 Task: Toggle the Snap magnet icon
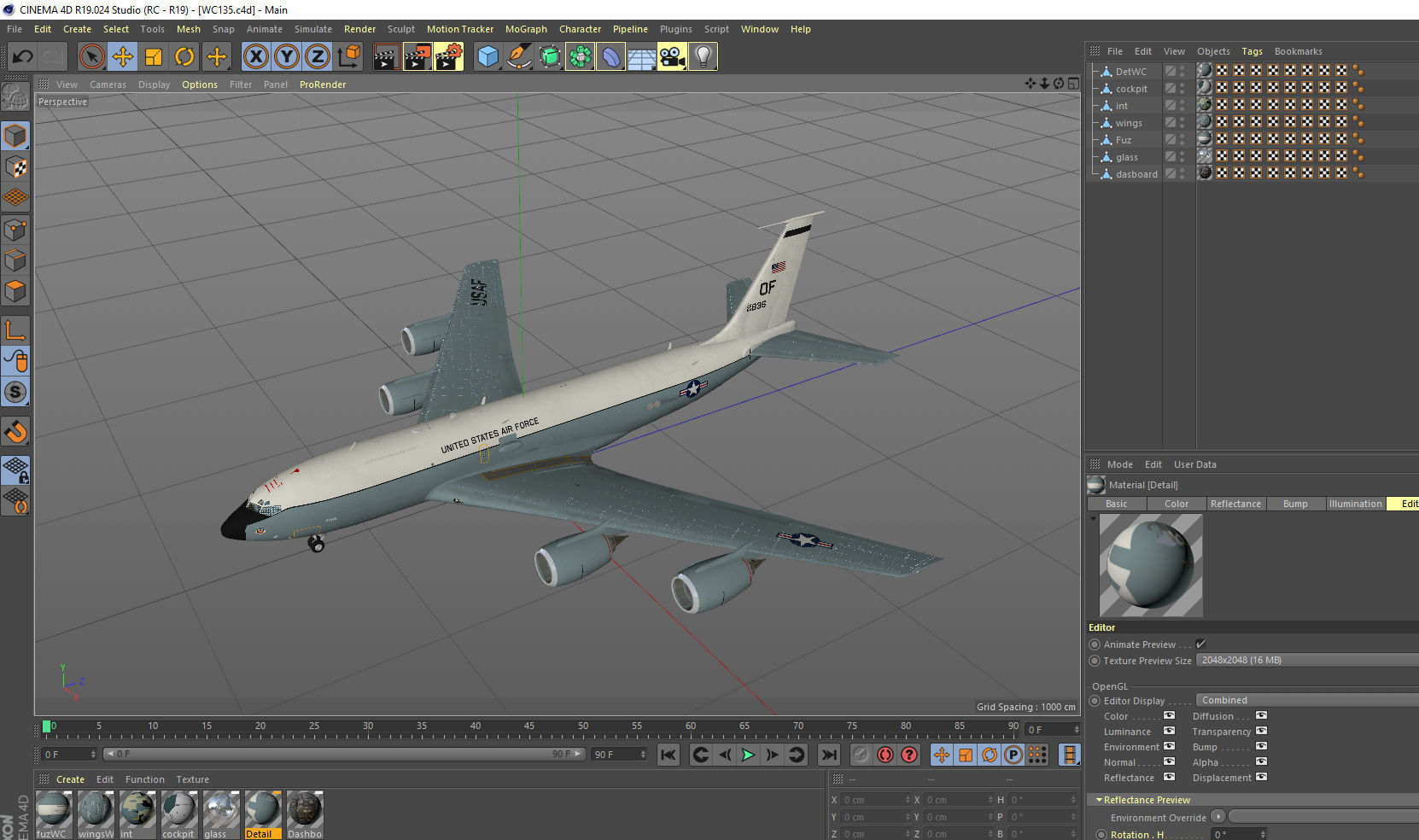click(15, 432)
